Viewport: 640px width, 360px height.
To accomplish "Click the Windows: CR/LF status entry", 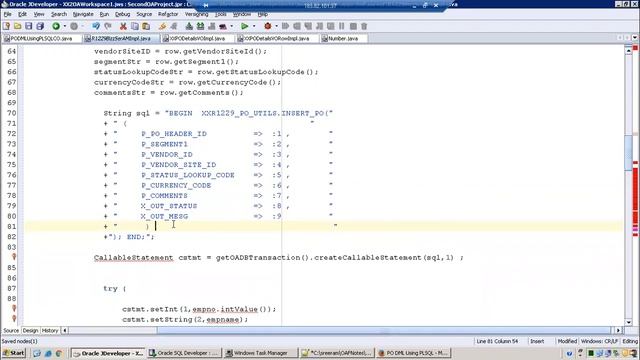I will coord(599,341).
